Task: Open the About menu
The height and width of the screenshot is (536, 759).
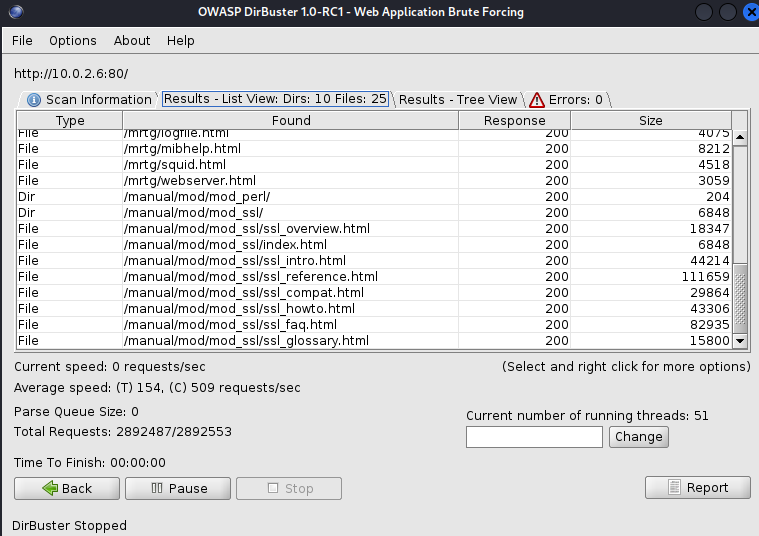Action: tap(132, 41)
